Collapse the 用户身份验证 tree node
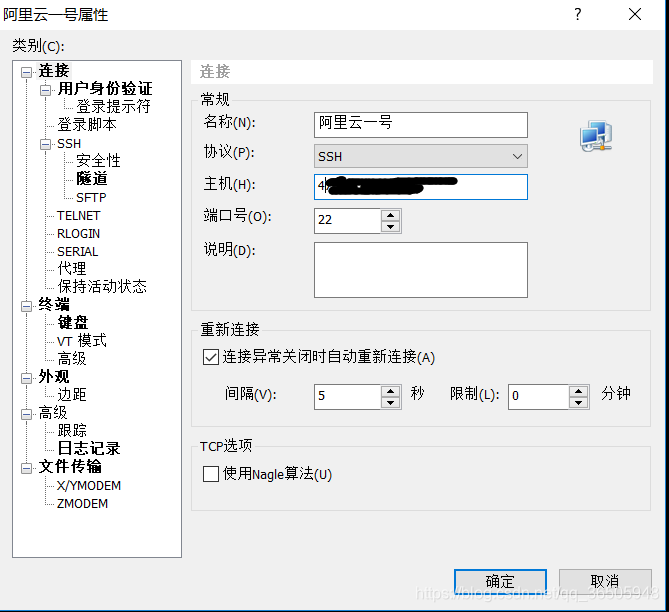 [45, 90]
